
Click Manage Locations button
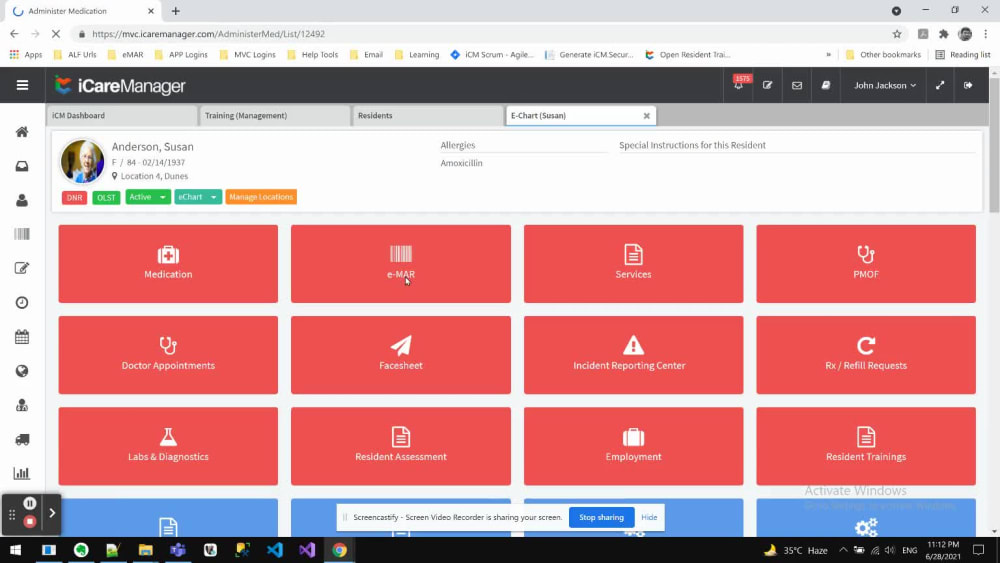[261, 197]
